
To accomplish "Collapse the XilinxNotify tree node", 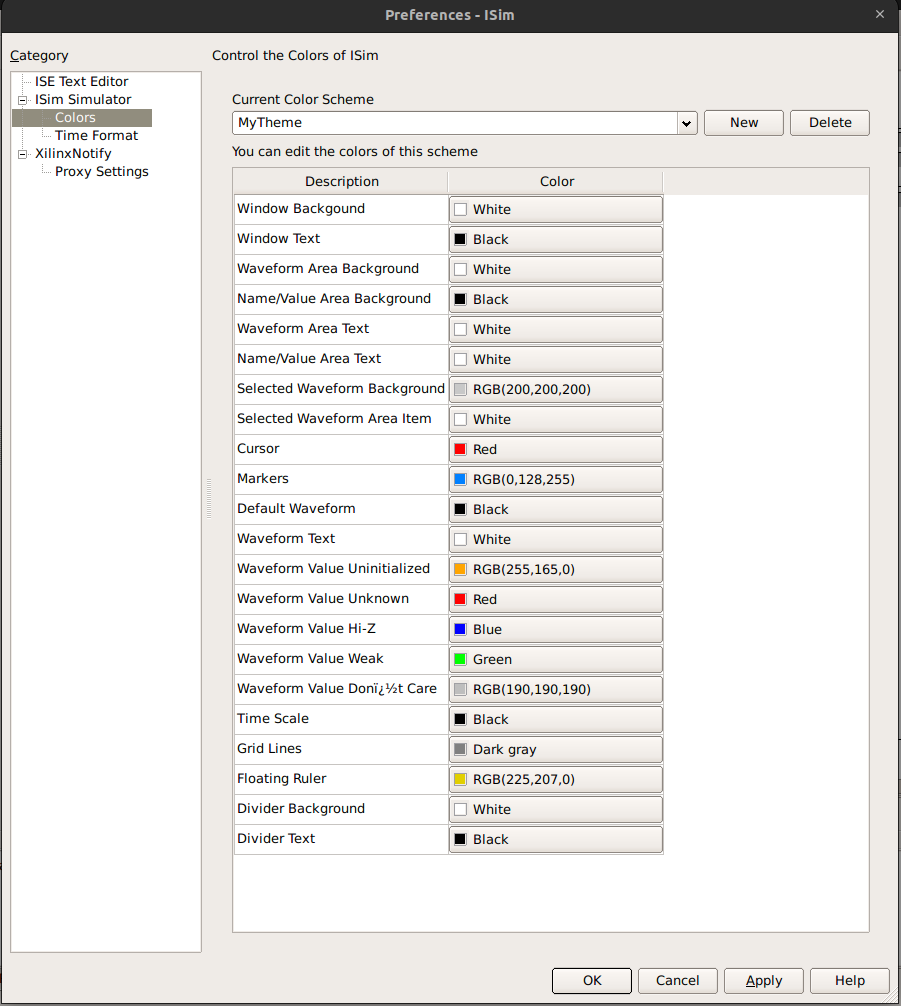I will click(22, 154).
